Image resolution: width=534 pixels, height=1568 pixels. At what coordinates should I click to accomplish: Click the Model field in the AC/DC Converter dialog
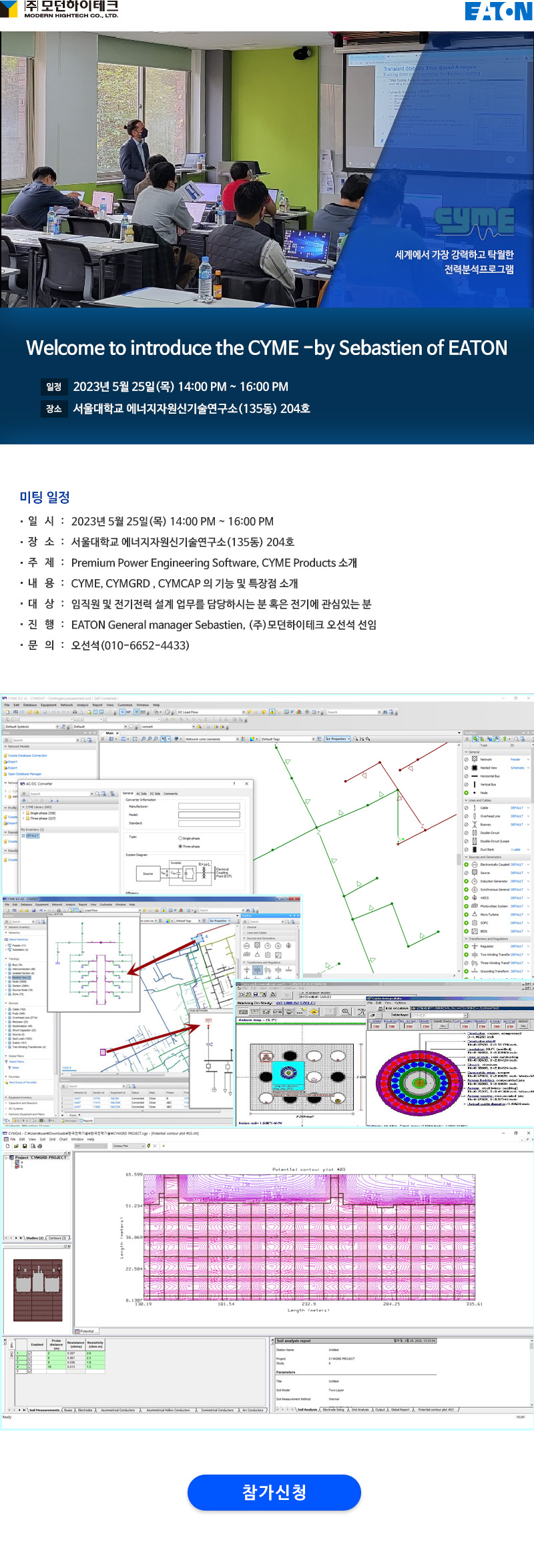(208, 815)
